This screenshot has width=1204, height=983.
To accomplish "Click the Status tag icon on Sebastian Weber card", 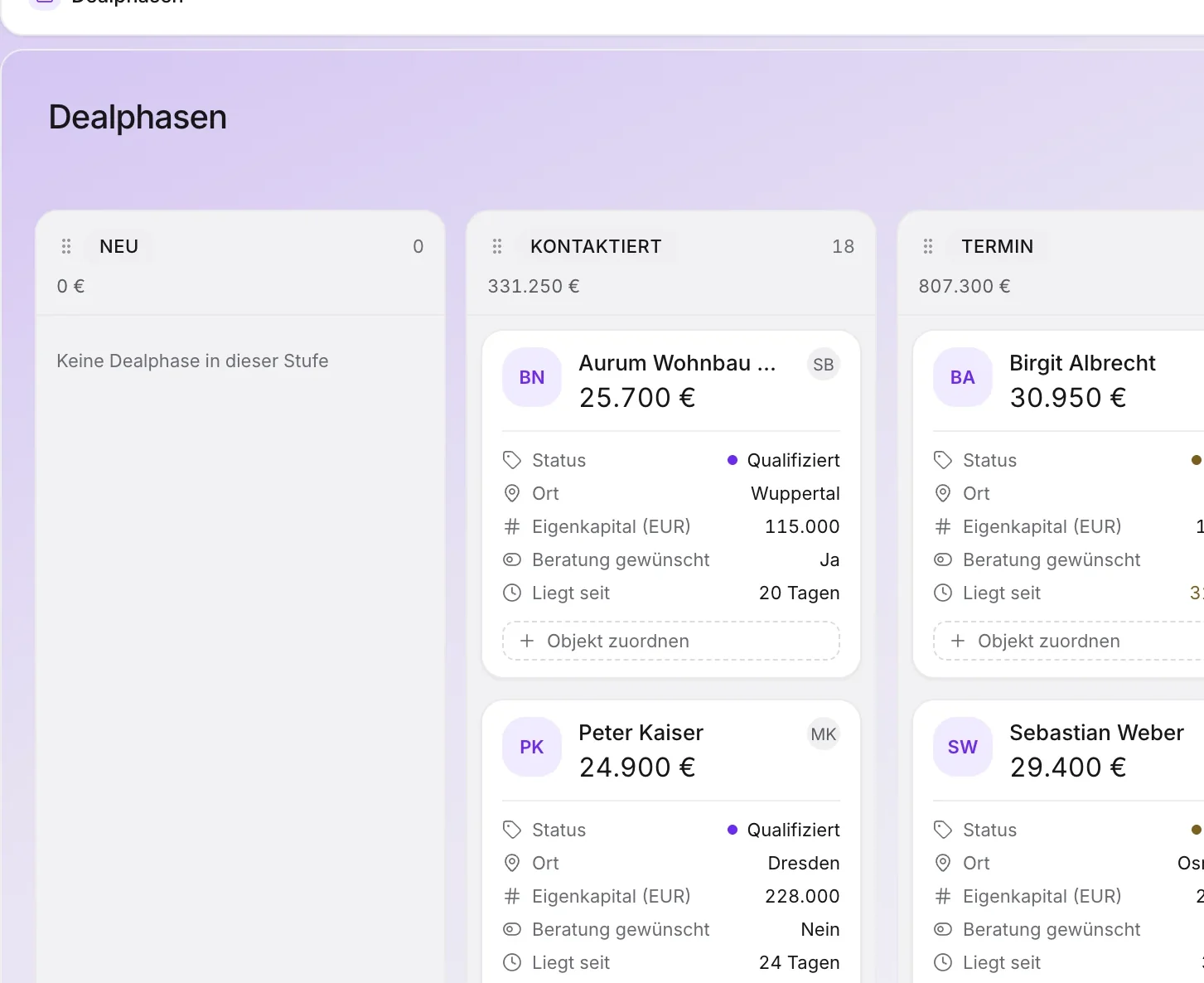I will [x=943, y=830].
